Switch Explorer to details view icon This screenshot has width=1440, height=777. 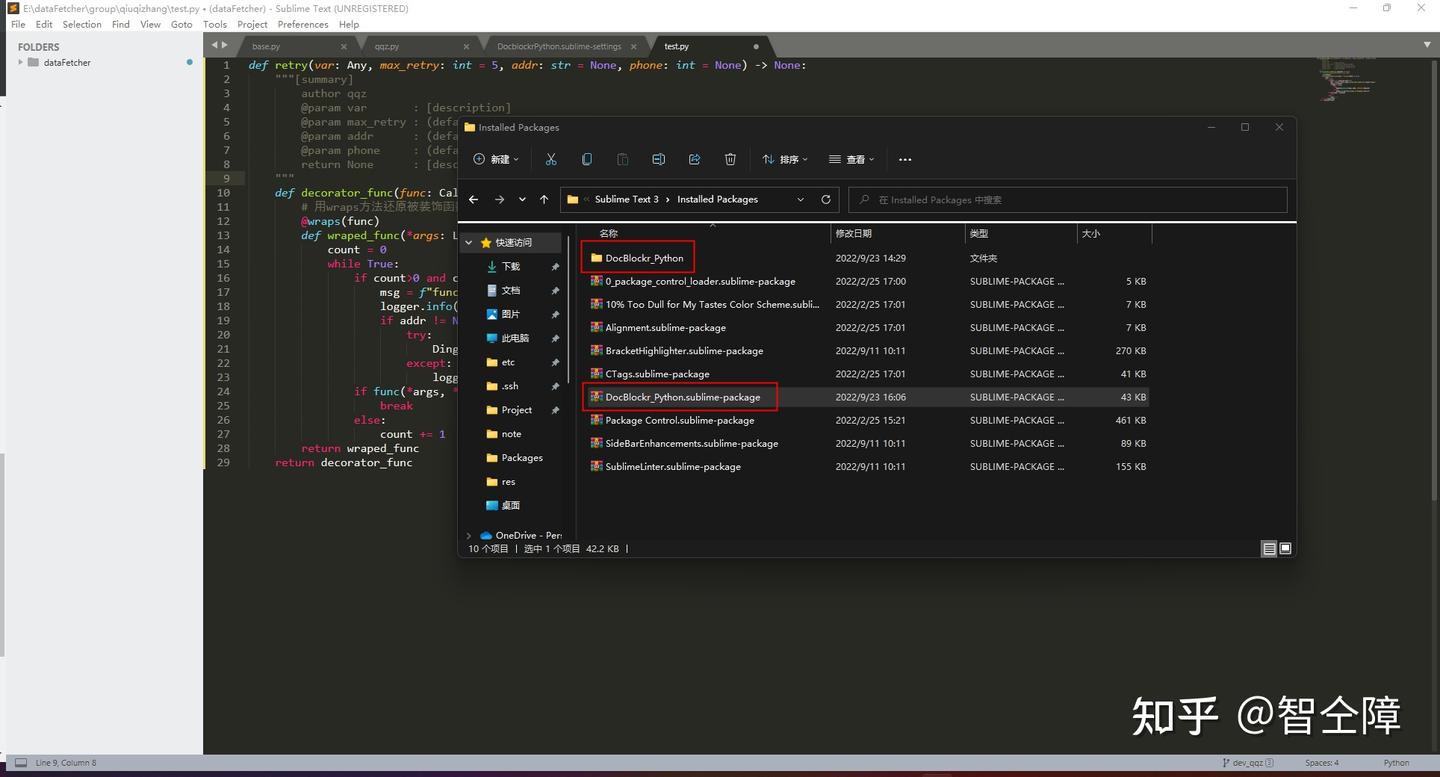(x=1269, y=548)
